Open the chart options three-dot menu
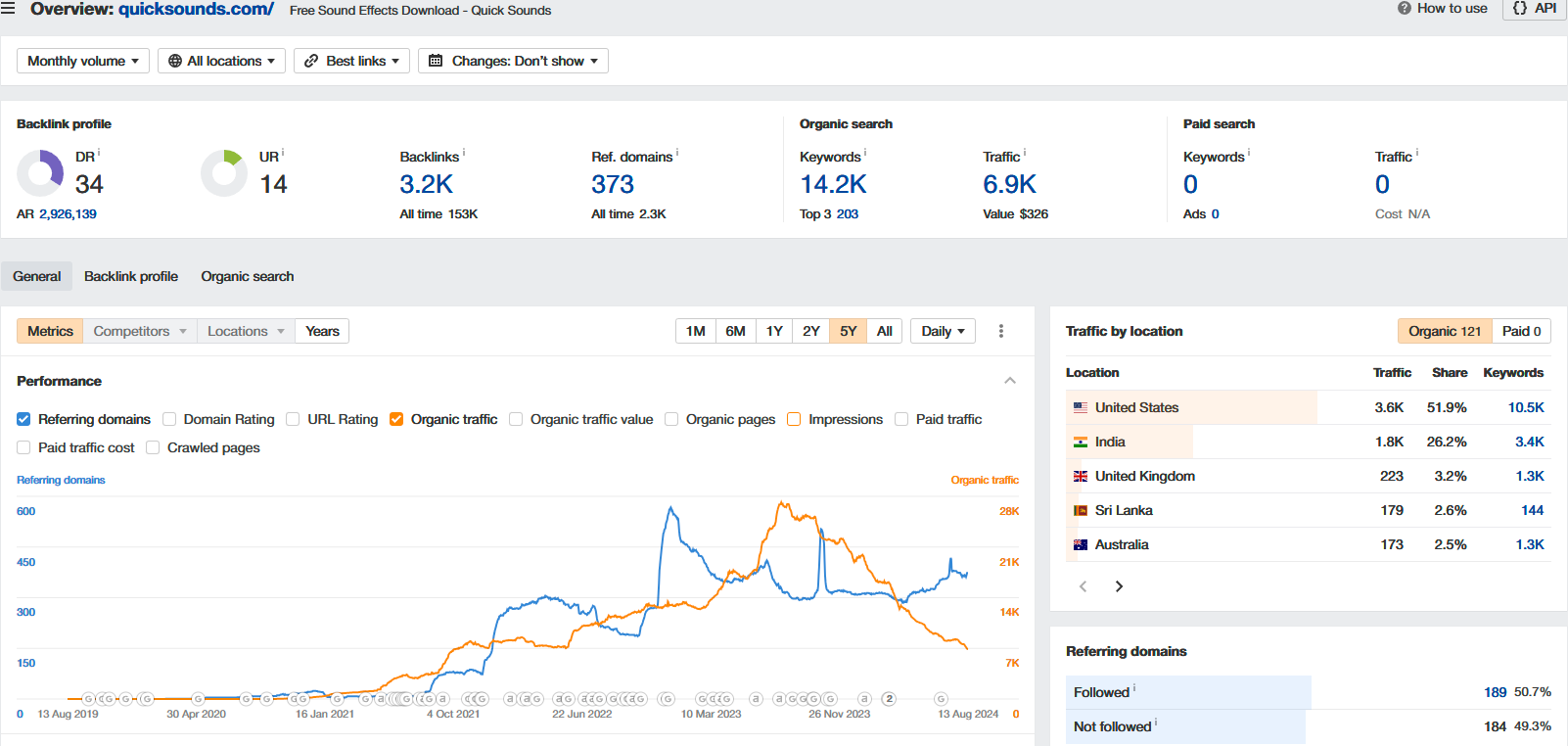The height and width of the screenshot is (746, 1568). (1000, 331)
